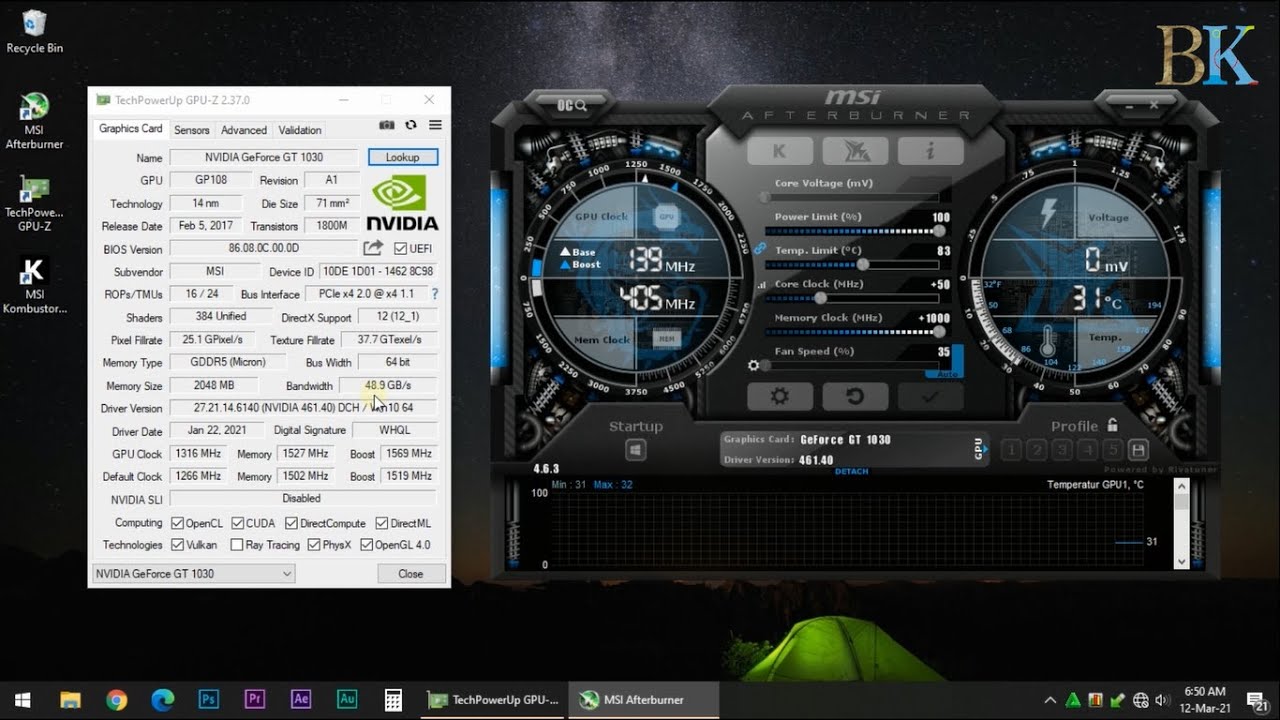The height and width of the screenshot is (720, 1280).
Task: Select the TechPowerUp GPU-Z desktop shortcut
Action: coord(35,204)
